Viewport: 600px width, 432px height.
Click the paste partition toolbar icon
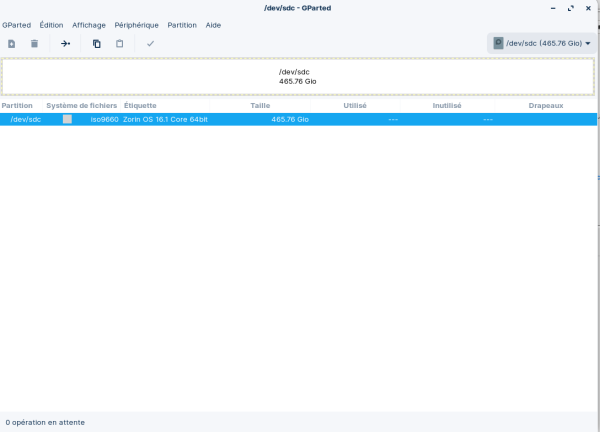(120, 44)
